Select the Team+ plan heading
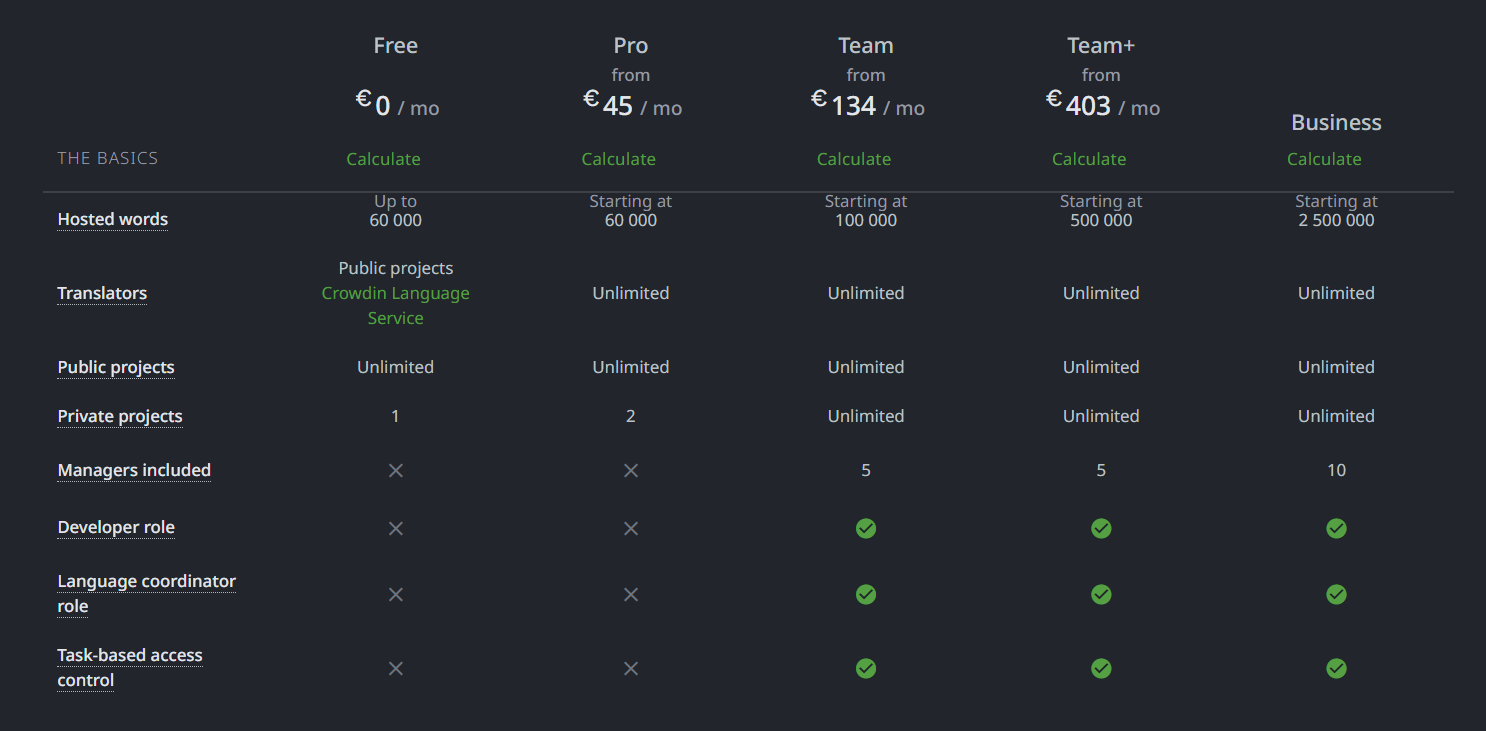 point(1101,45)
